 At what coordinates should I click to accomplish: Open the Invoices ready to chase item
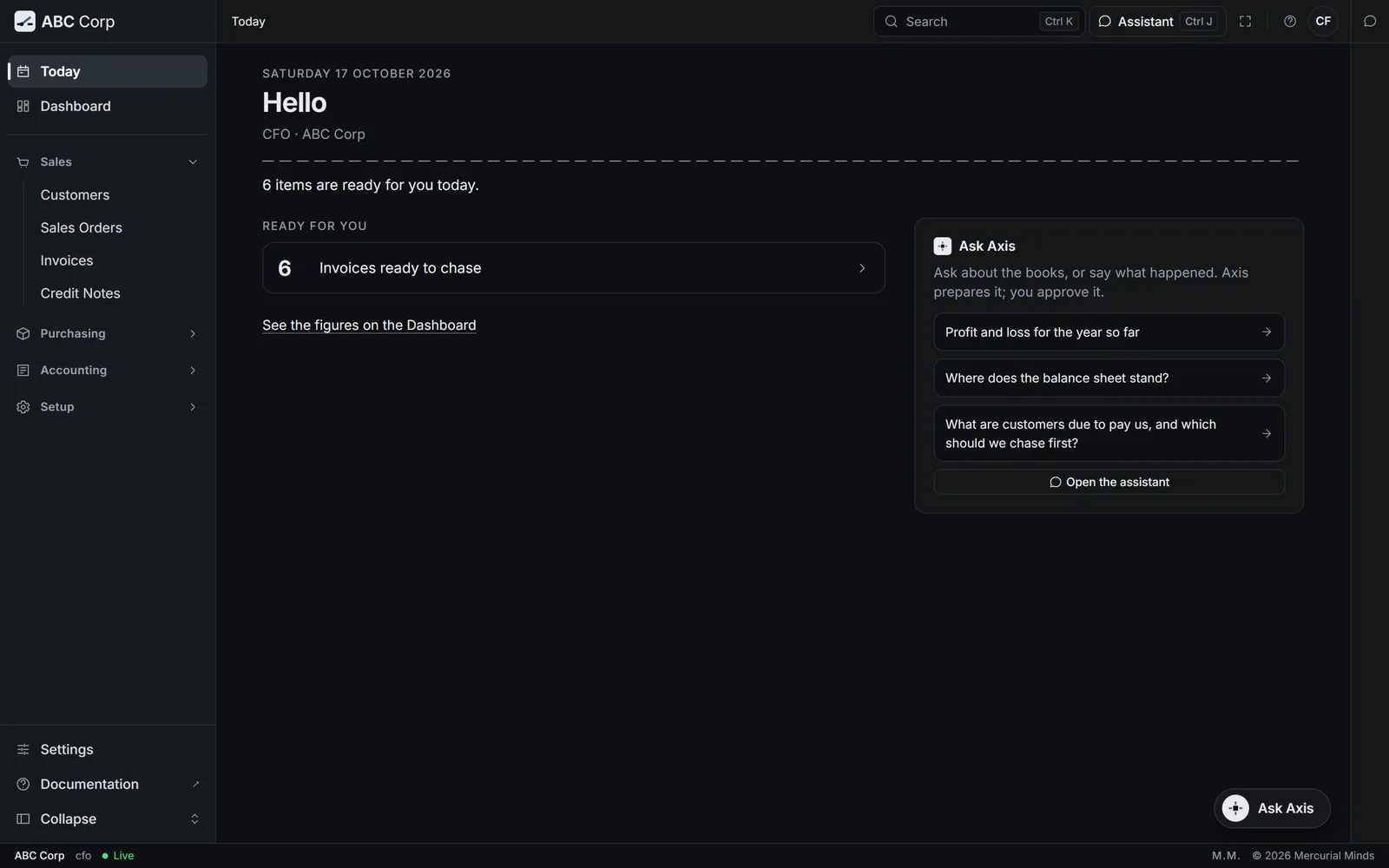click(573, 268)
